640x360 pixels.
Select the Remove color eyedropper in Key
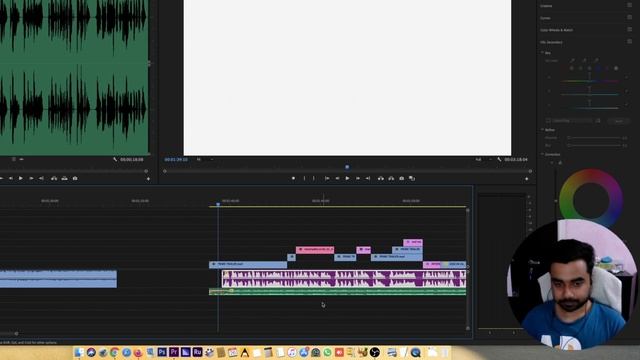(596, 60)
